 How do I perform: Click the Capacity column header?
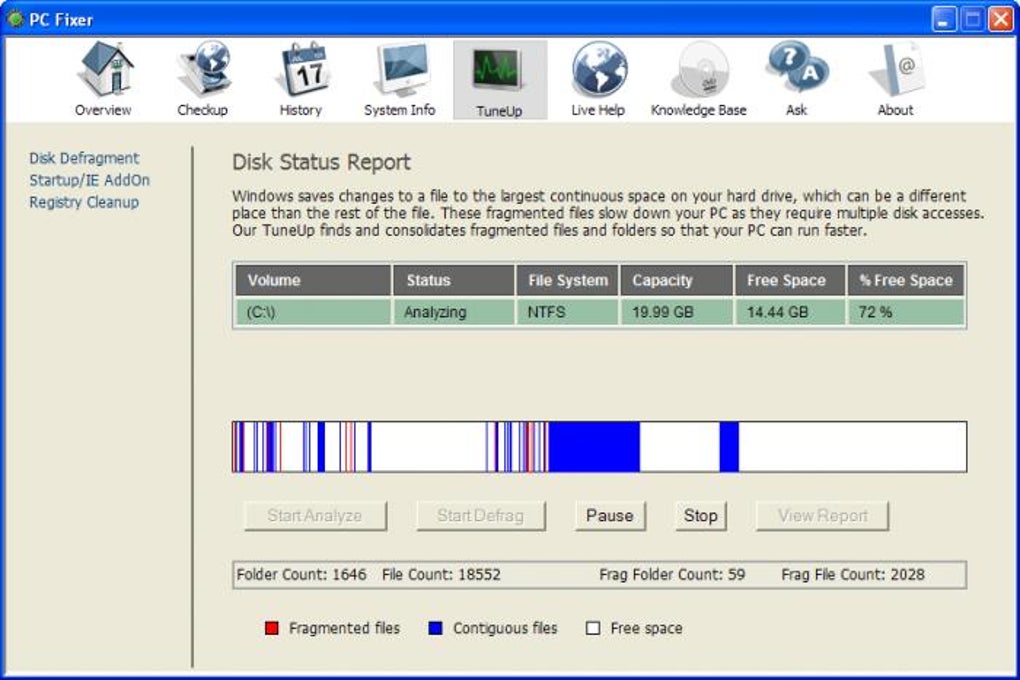click(x=677, y=280)
